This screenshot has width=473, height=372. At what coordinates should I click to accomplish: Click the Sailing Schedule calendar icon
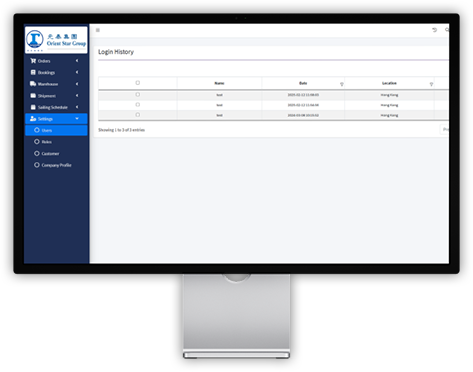33,107
